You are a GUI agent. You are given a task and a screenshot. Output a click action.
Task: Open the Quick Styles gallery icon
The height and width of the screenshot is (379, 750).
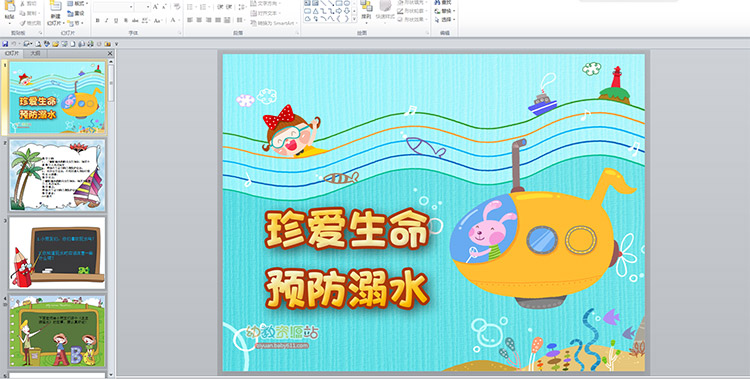tap(386, 7)
